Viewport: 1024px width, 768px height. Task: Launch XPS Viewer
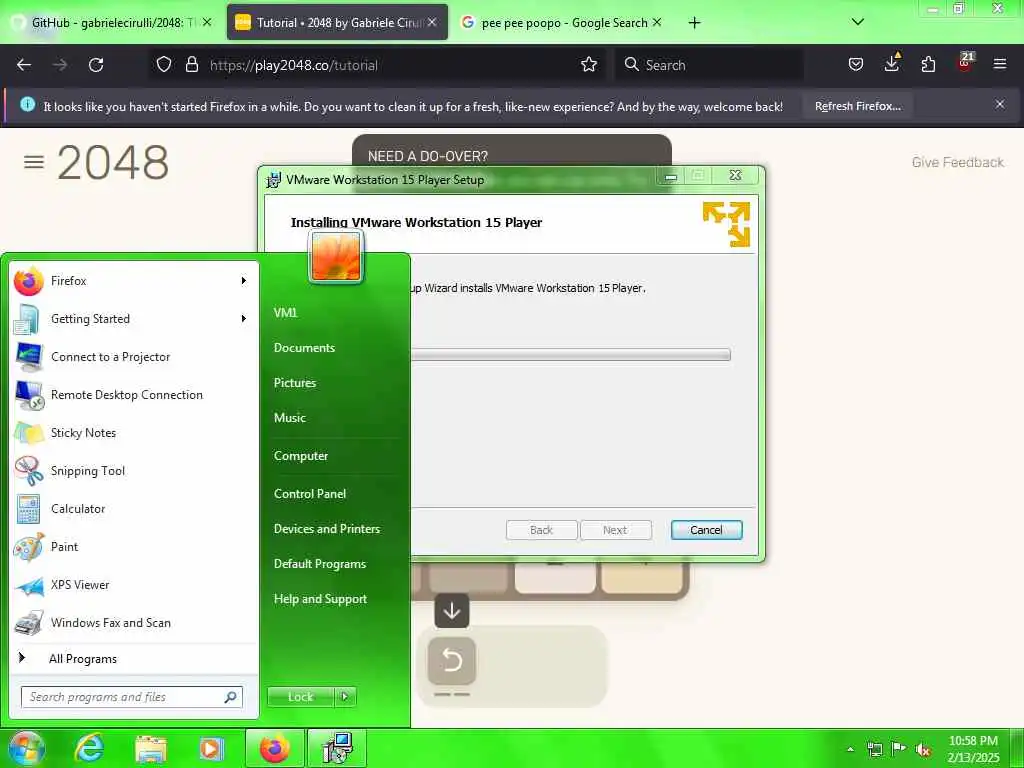pyautogui.click(x=135, y=585)
